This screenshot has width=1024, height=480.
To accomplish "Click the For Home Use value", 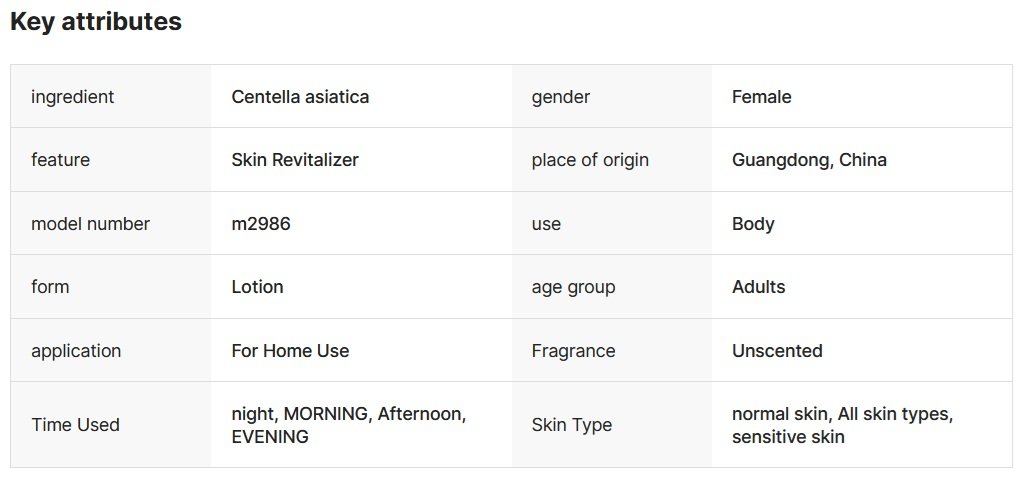I will pos(290,351).
